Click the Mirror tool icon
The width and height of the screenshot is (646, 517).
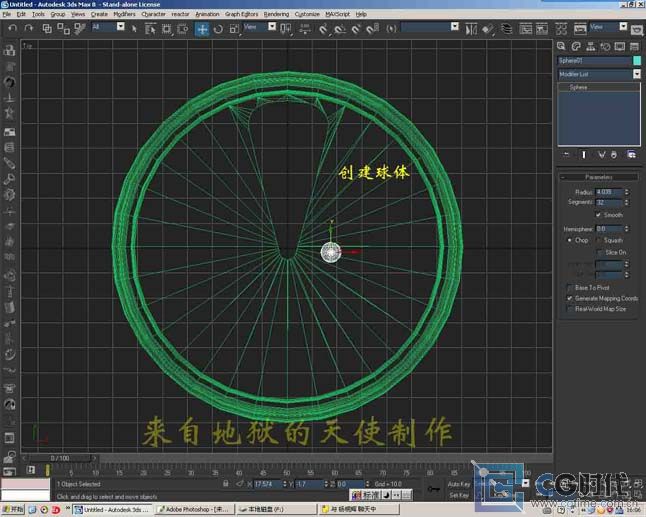(471, 29)
